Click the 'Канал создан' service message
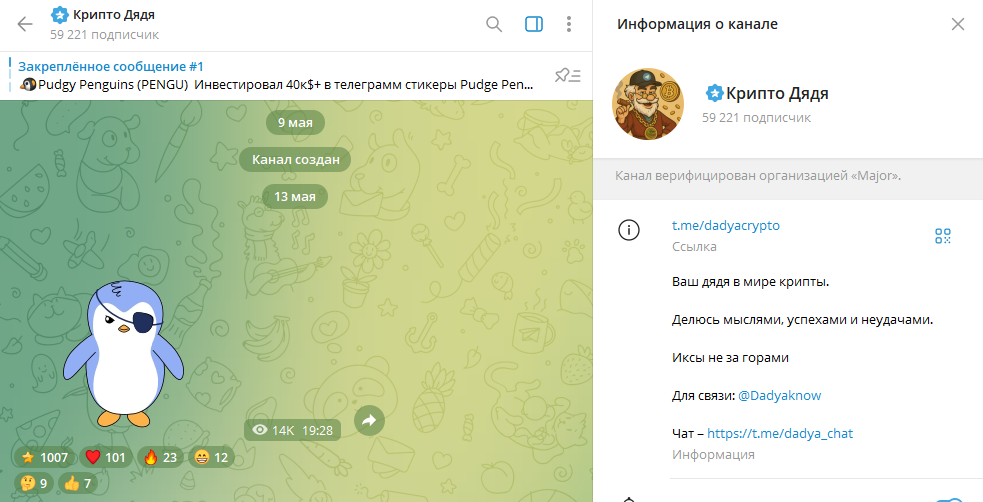 (x=296, y=160)
